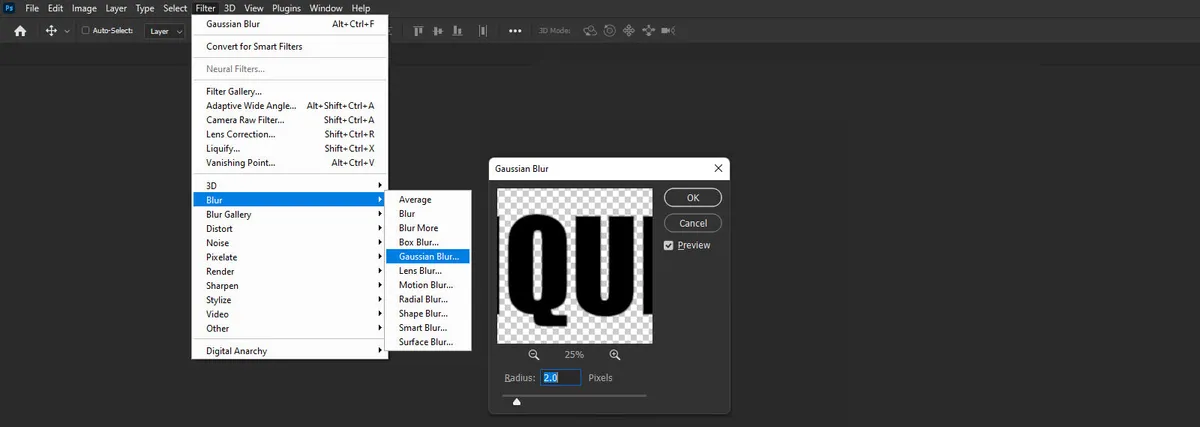This screenshot has height=427, width=1200.
Task: Select the 3D pan mode icon
Action: [629, 31]
